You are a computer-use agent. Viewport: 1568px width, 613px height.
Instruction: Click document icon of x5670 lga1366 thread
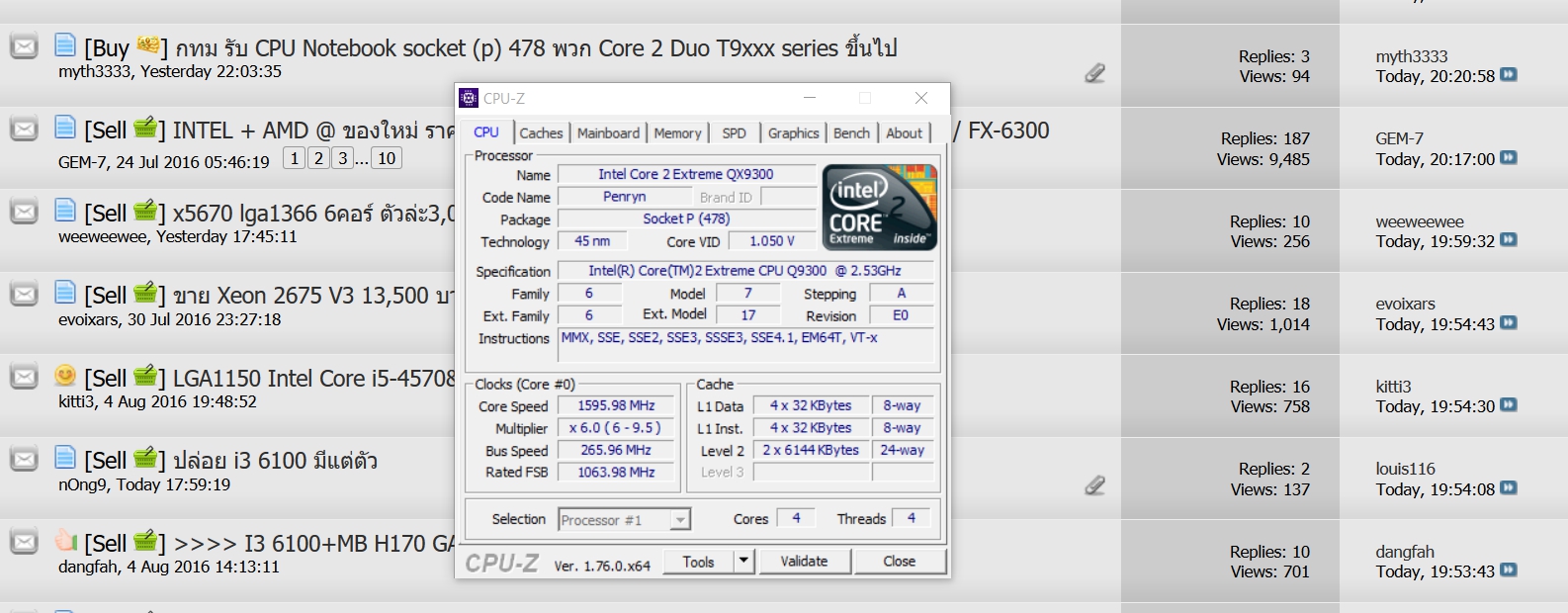[65, 210]
